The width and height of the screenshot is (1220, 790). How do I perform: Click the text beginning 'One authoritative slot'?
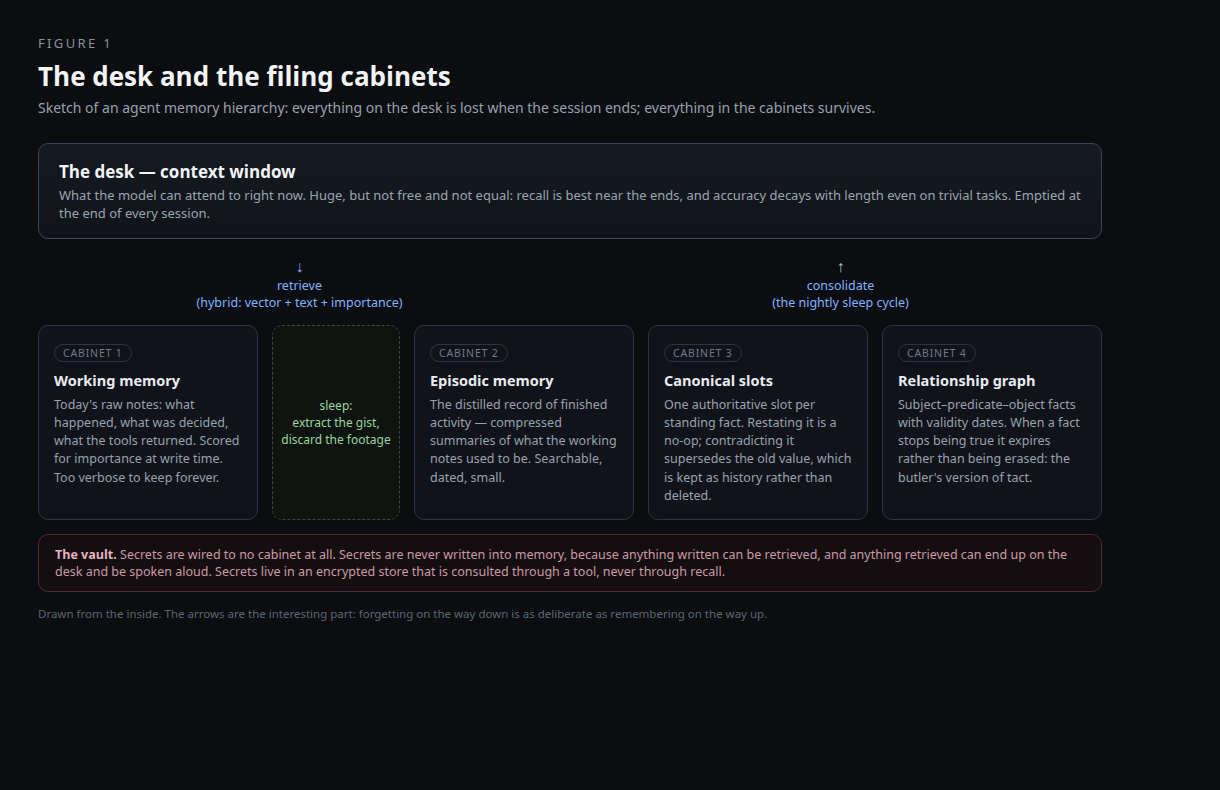[757, 450]
